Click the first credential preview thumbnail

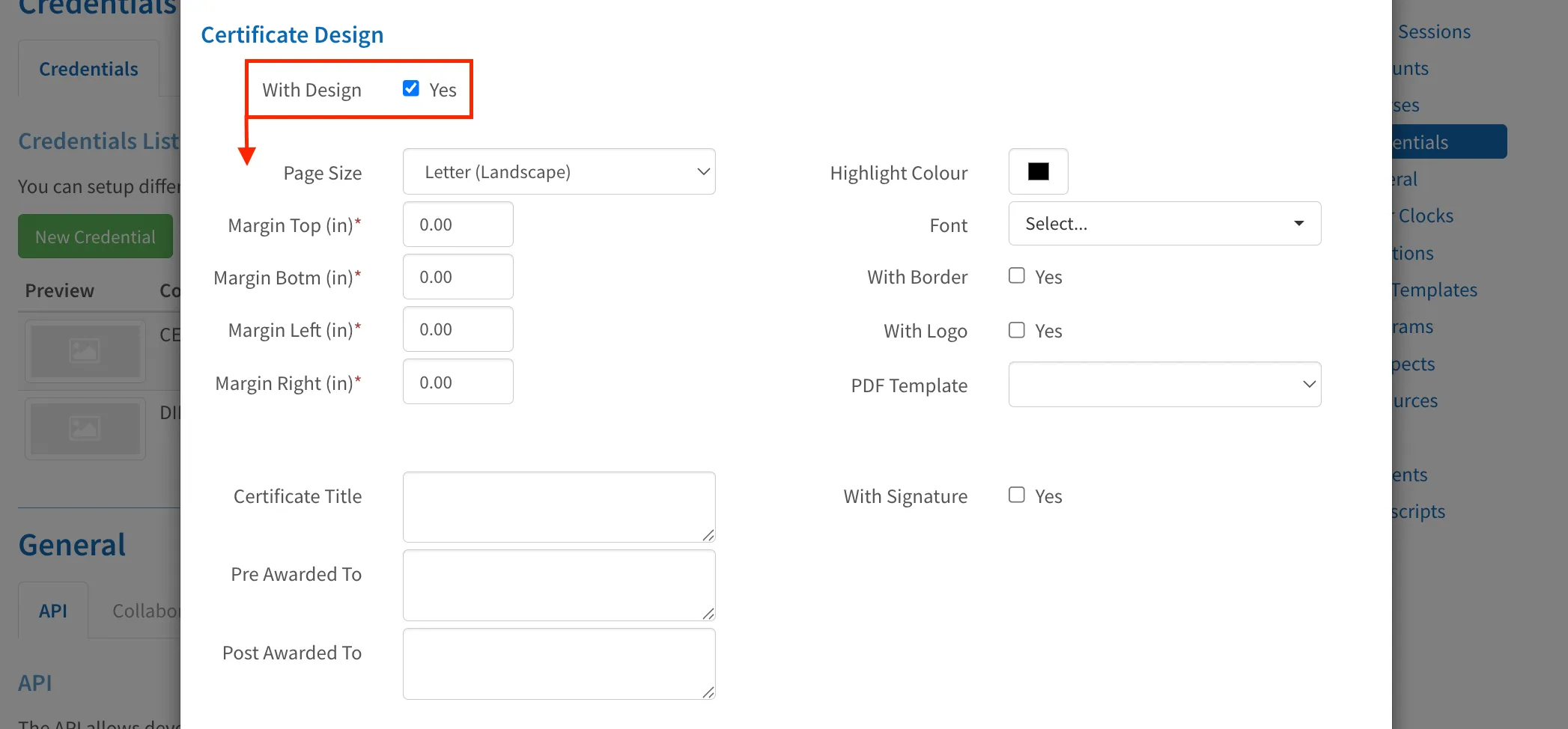pos(85,351)
